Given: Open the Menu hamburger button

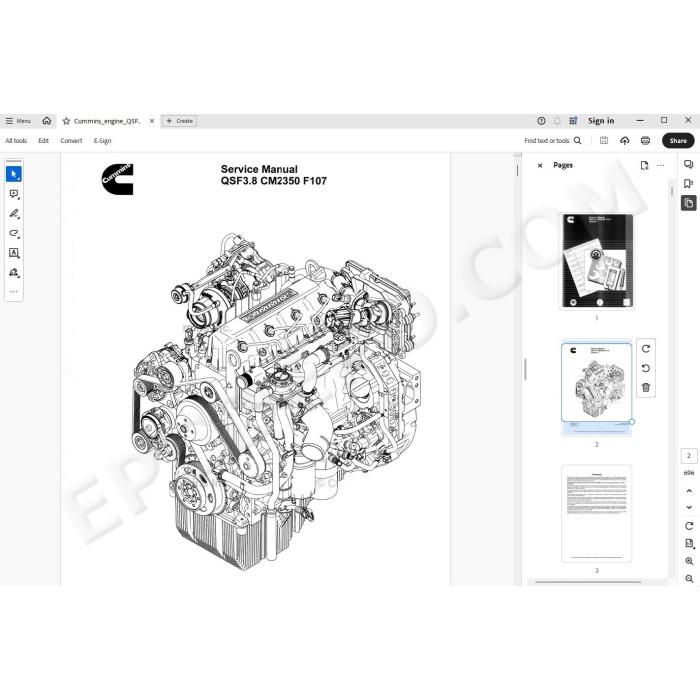Looking at the screenshot, I should (x=18, y=121).
